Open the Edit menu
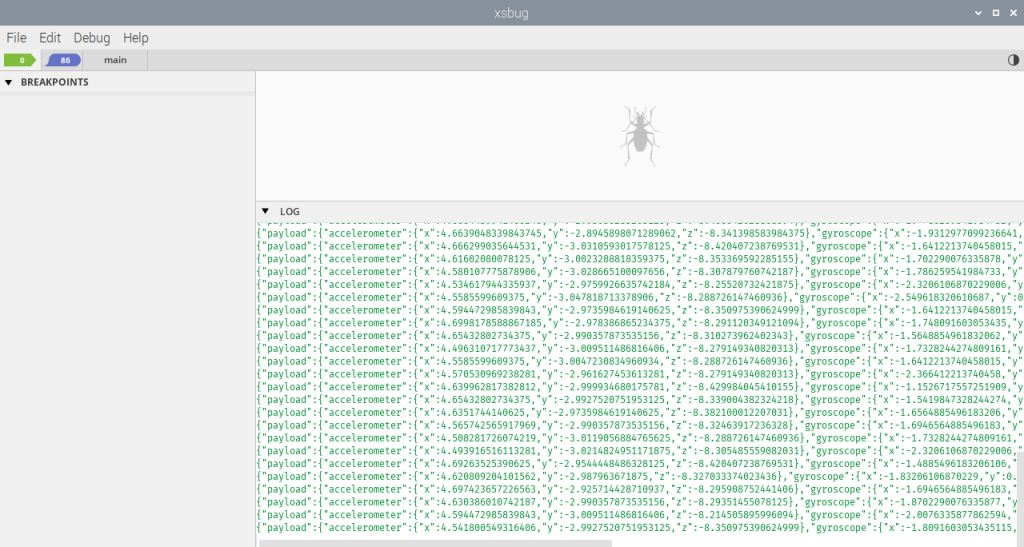1024x547 pixels. pos(50,38)
